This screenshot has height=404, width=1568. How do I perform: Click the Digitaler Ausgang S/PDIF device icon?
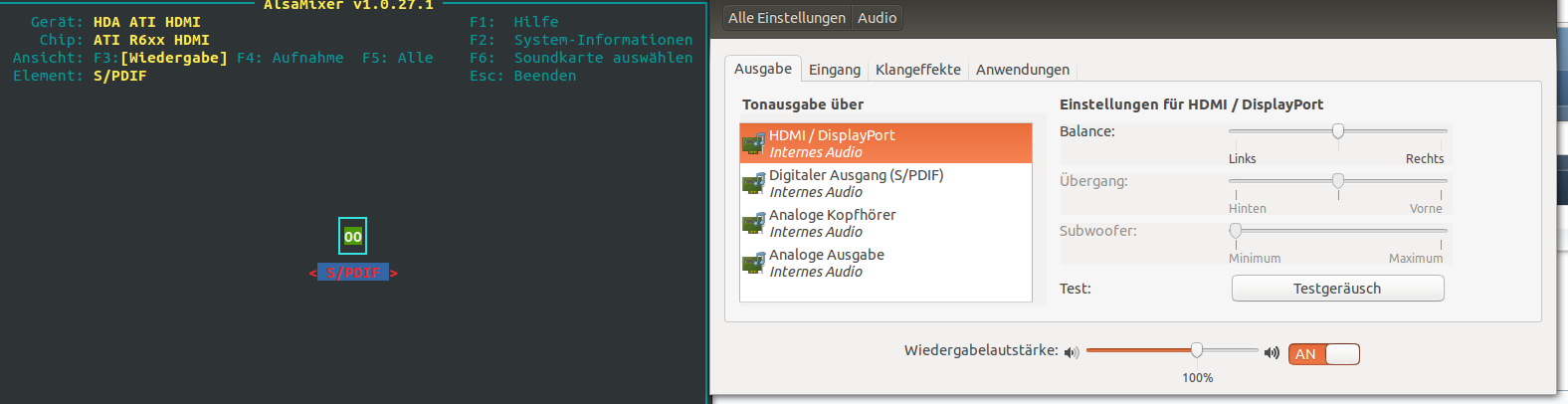pyautogui.click(x=753, y=183)
